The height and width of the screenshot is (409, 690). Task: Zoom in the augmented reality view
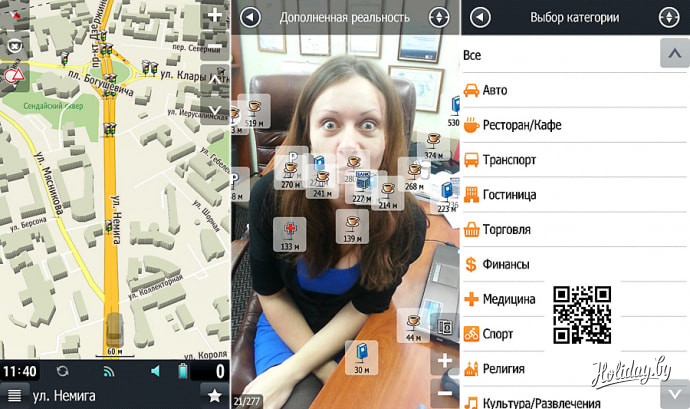tap(445, 360)
